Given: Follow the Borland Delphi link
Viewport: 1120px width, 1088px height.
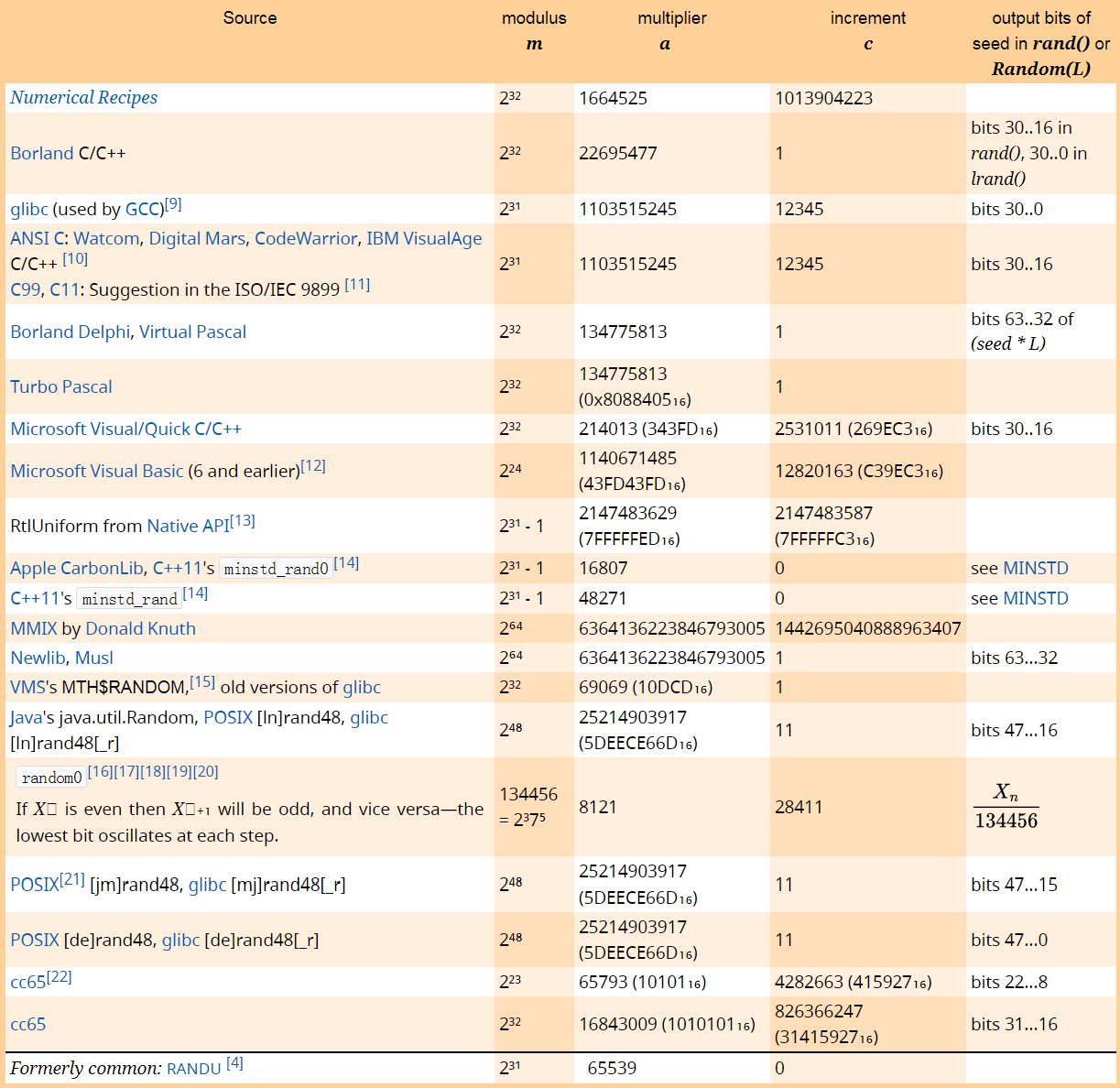Looking at the screenshot, I should coord(69,332).
